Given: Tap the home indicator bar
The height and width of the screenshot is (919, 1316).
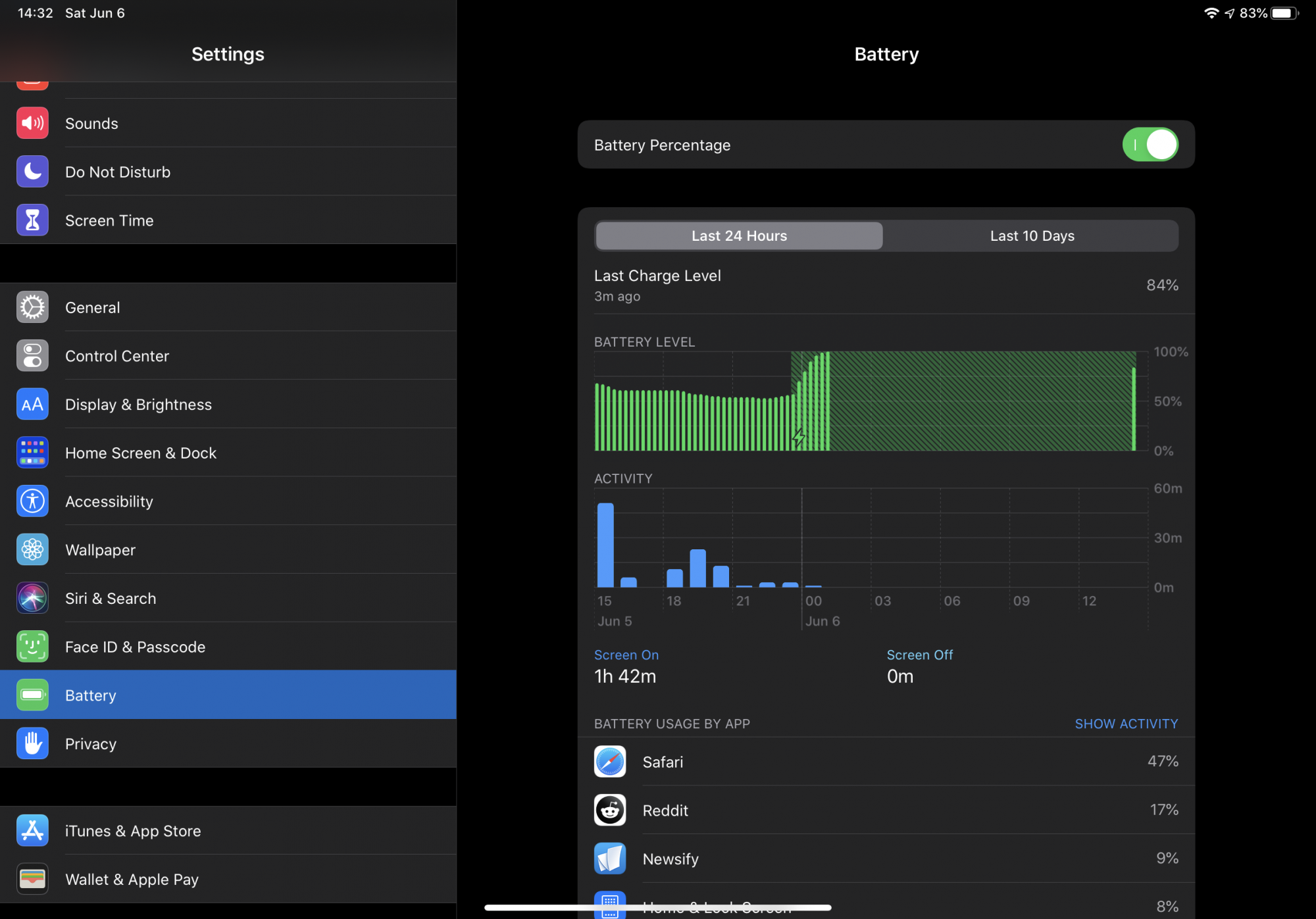Looking at the screenshot, I should click(658, 908).
